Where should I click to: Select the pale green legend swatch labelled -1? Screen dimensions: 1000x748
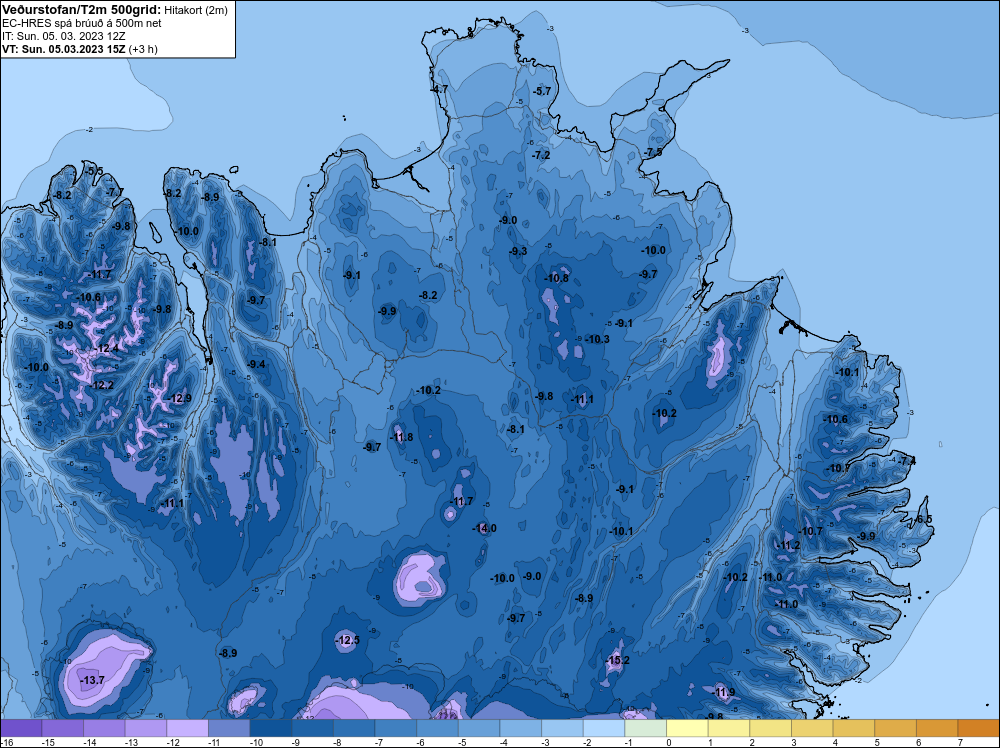(645, 728)
